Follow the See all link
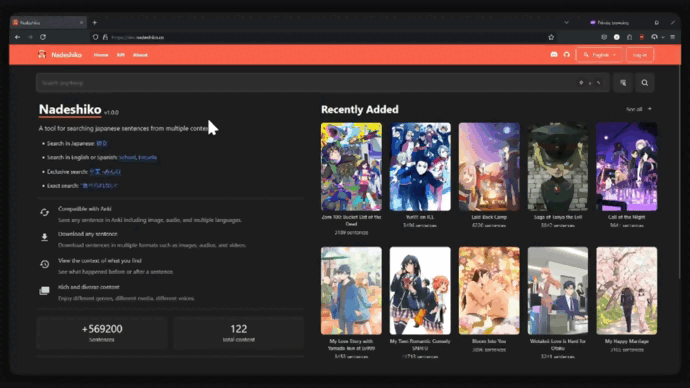The width and height of the screenshot is (690, 388). click(x=639, y=109)
